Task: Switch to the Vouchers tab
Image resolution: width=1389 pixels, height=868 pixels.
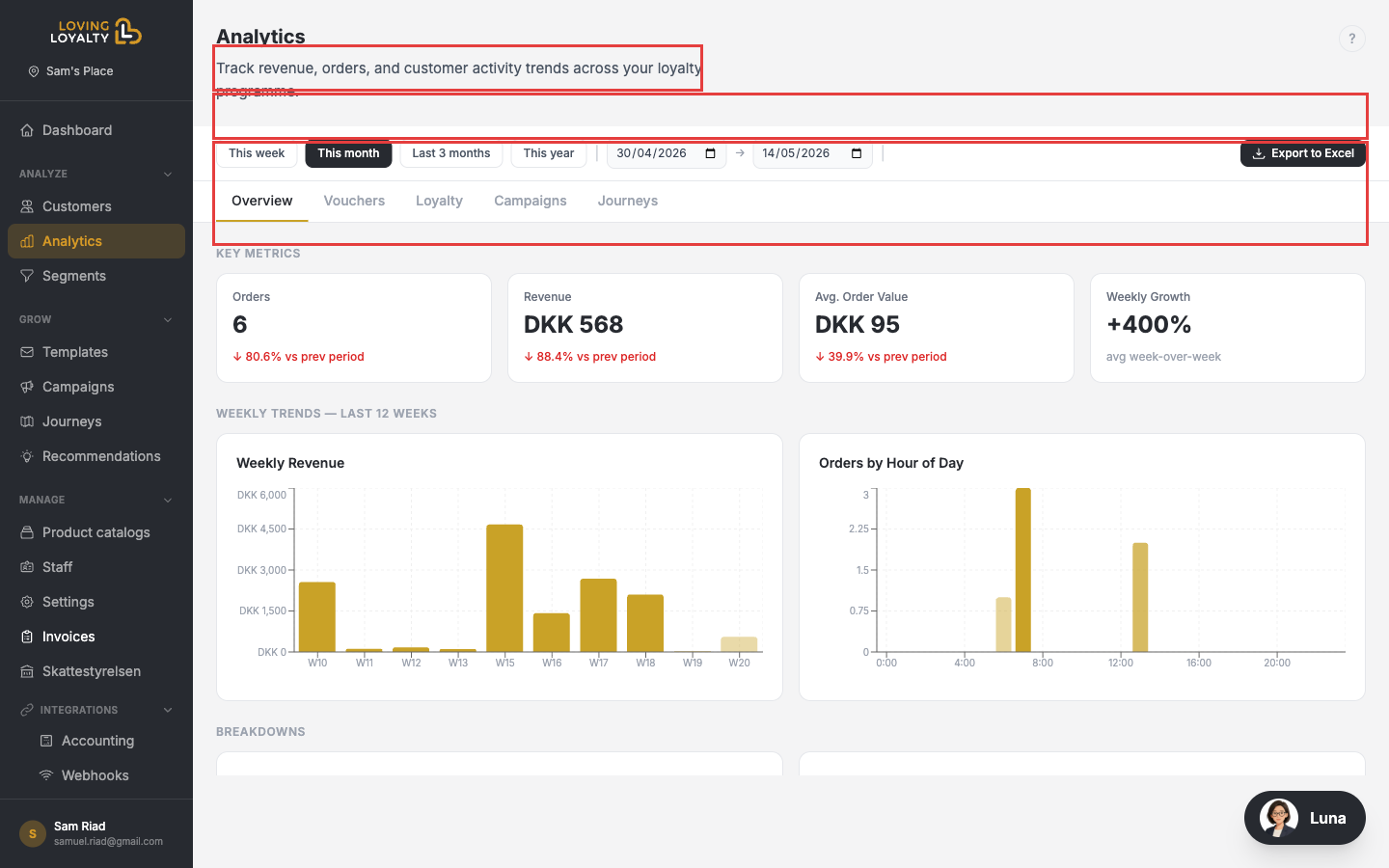Action: (354, 201)
